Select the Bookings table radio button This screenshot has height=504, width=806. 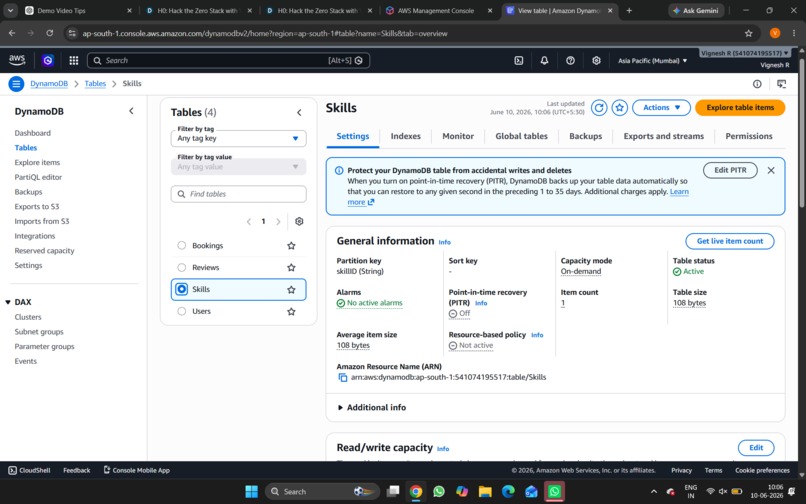tap(181, 245)
